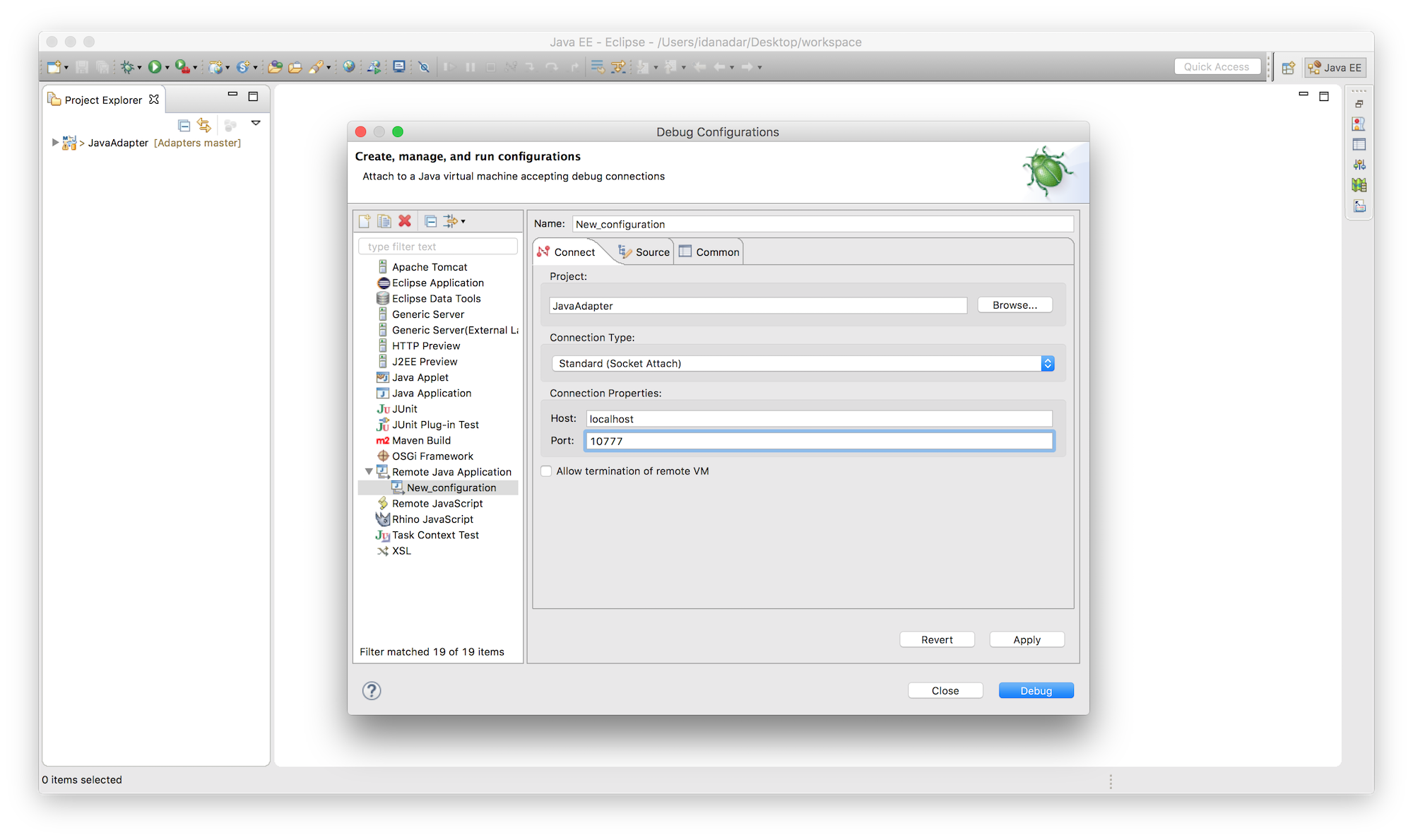The width and height of the screenshot is (1413, 840).
Task: Open the Open Perspective icon
Action: [x=1288, y=68]
